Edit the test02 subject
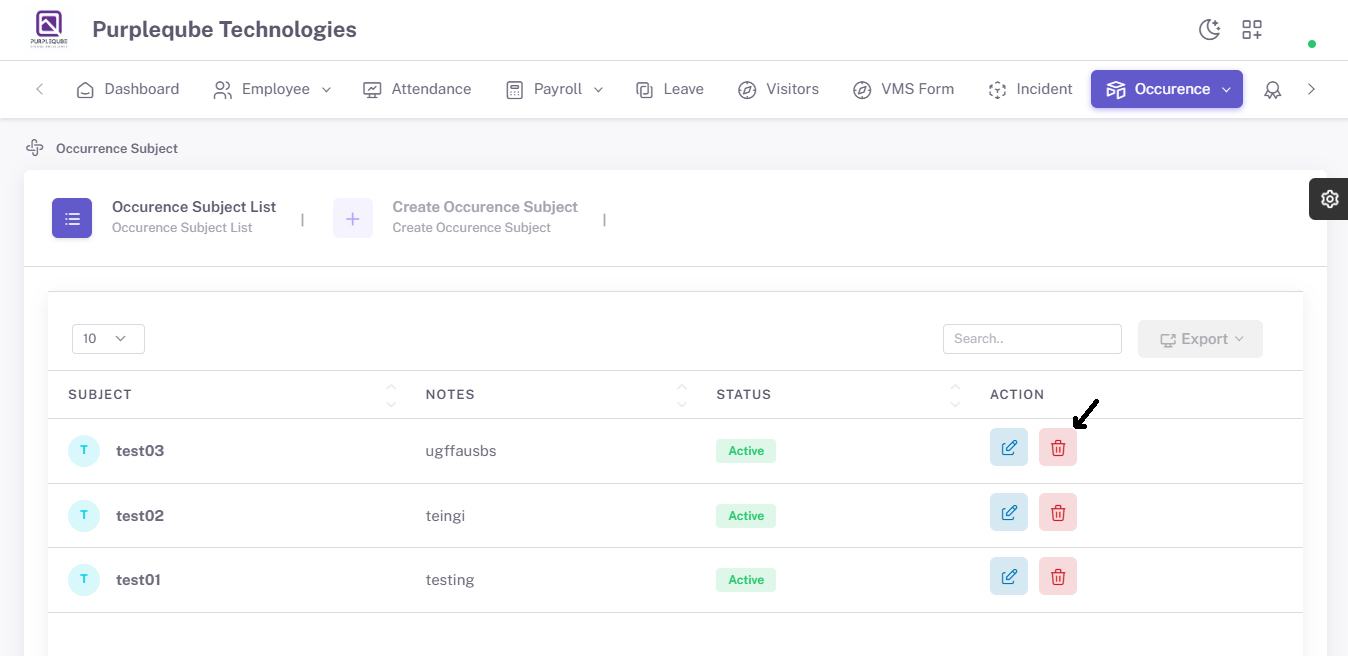 1009,512
